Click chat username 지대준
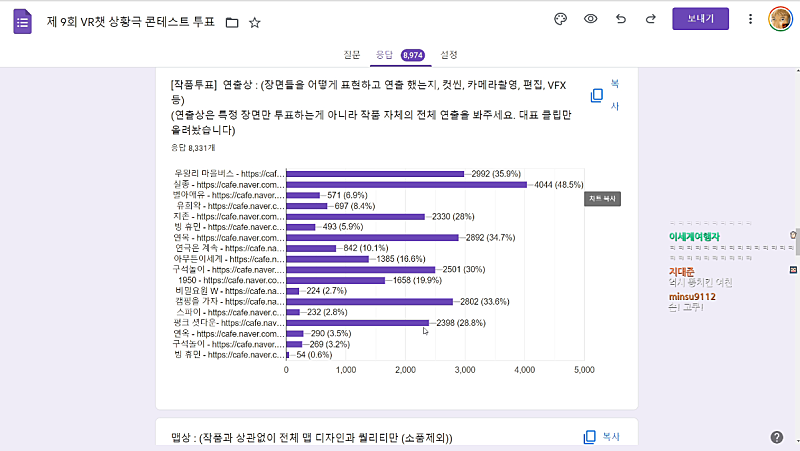Image resolution: width=800 pixels, height=451 pixels. [x=681, y=271]
